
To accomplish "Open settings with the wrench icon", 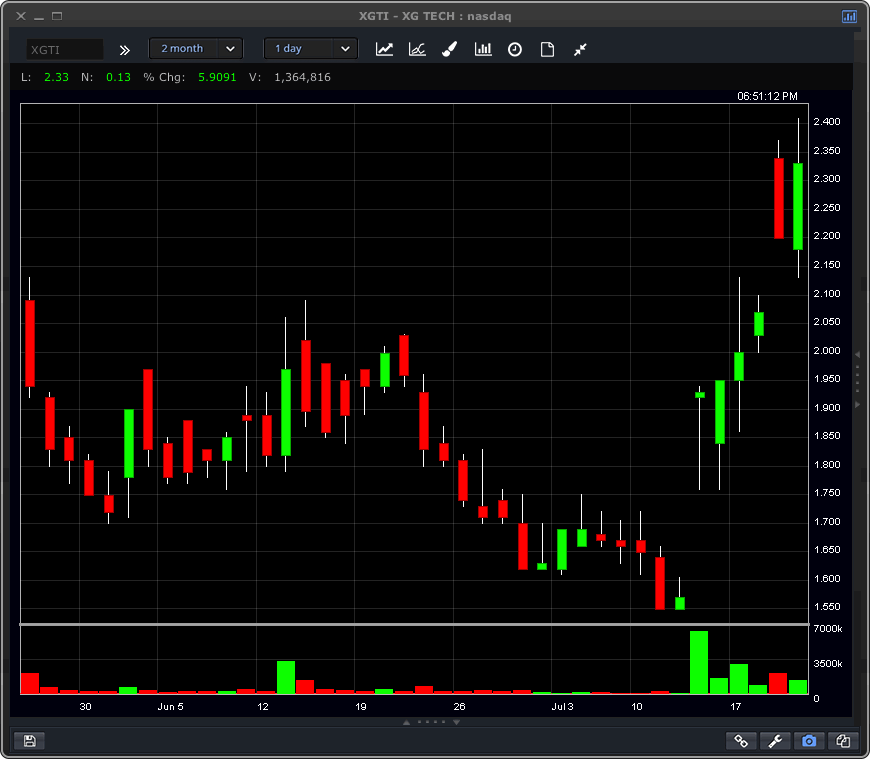I will click(775, 741).
